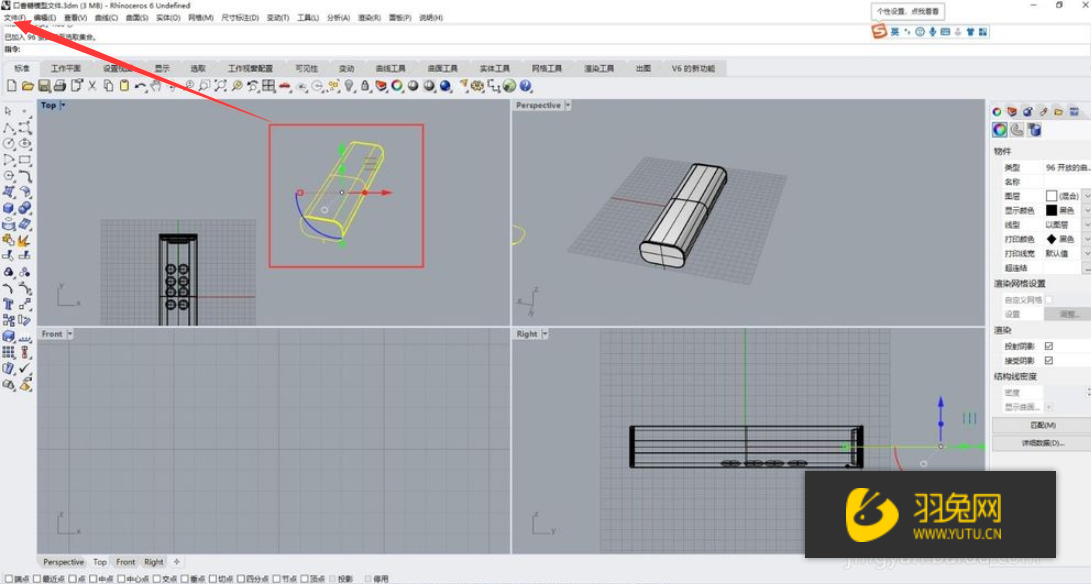Click the Undo arrow icon
Screen dimensions: 1091x584
(x=141, y=86)
